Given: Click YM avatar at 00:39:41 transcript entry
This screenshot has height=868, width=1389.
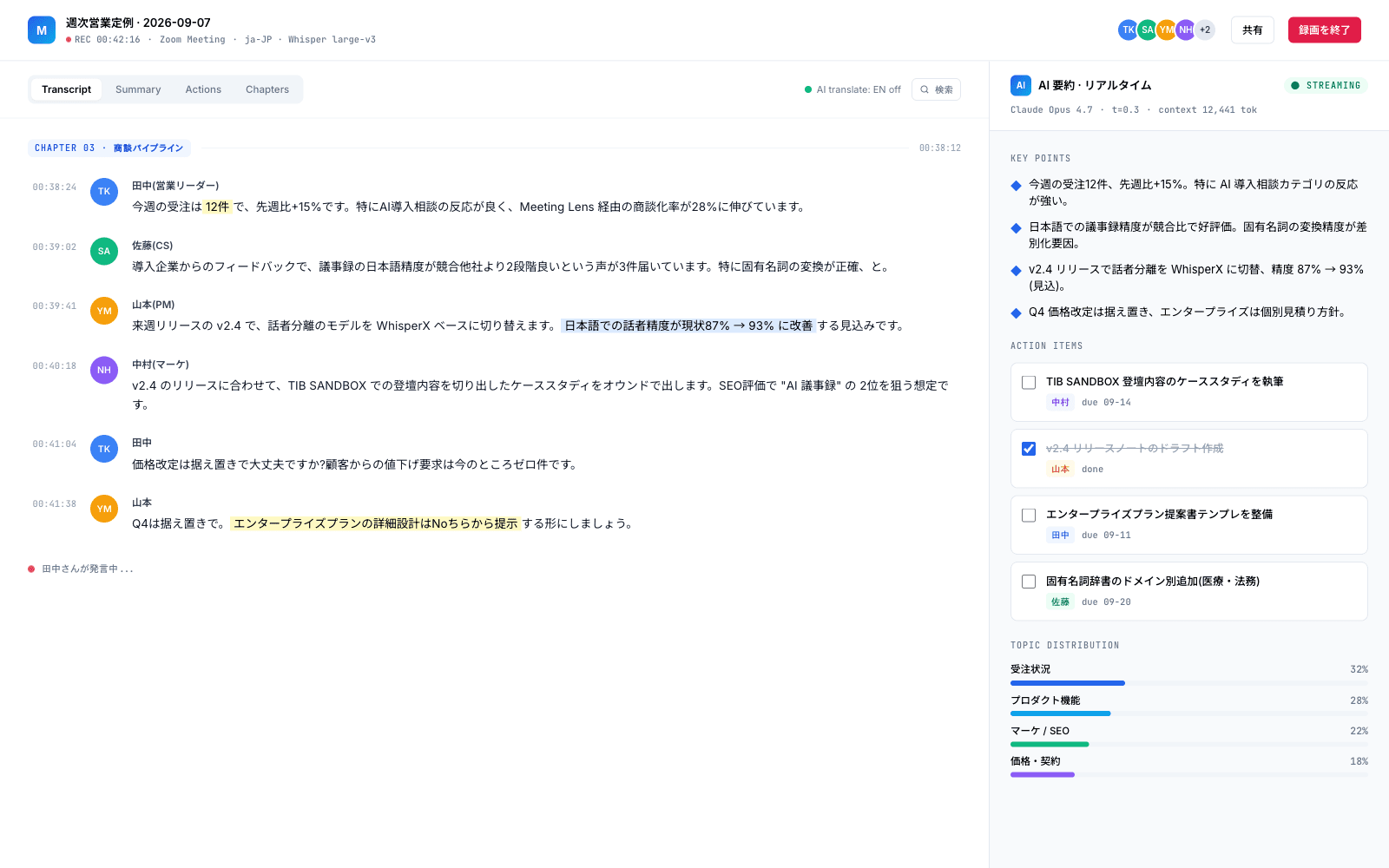Looking at the screenshot, I should (104, 311).
